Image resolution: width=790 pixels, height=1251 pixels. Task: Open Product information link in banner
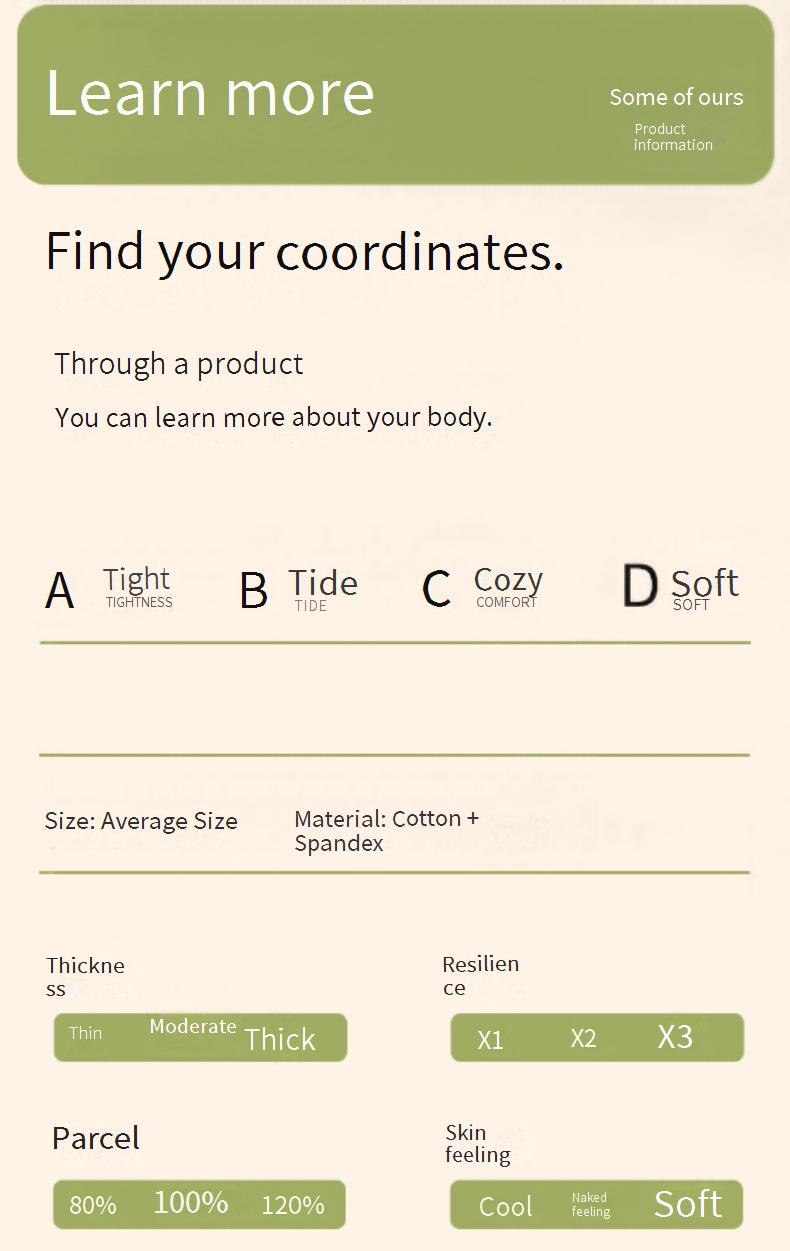tap(673, 137)
